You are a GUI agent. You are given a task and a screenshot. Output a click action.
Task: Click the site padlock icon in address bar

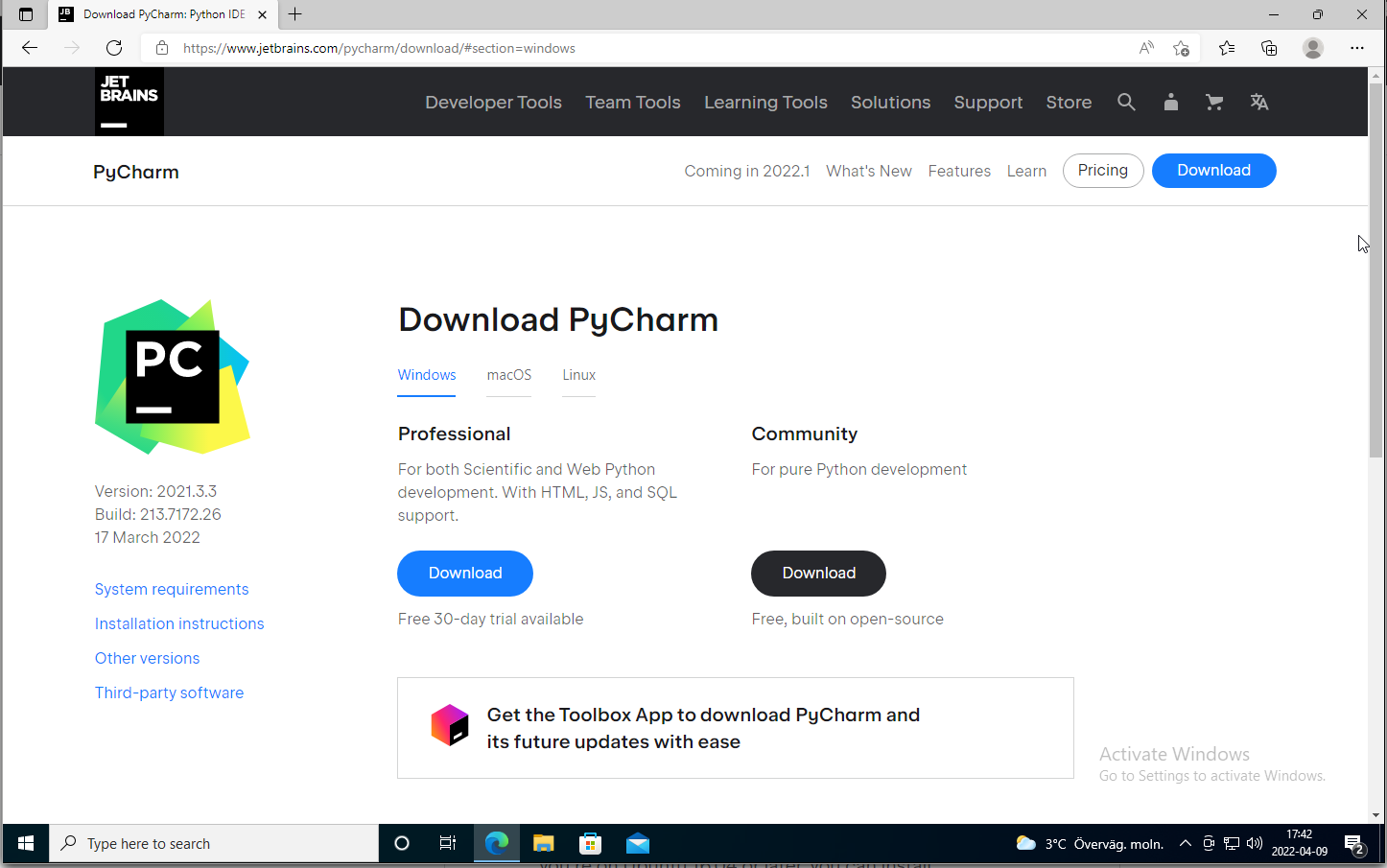[x=162, y=48]
